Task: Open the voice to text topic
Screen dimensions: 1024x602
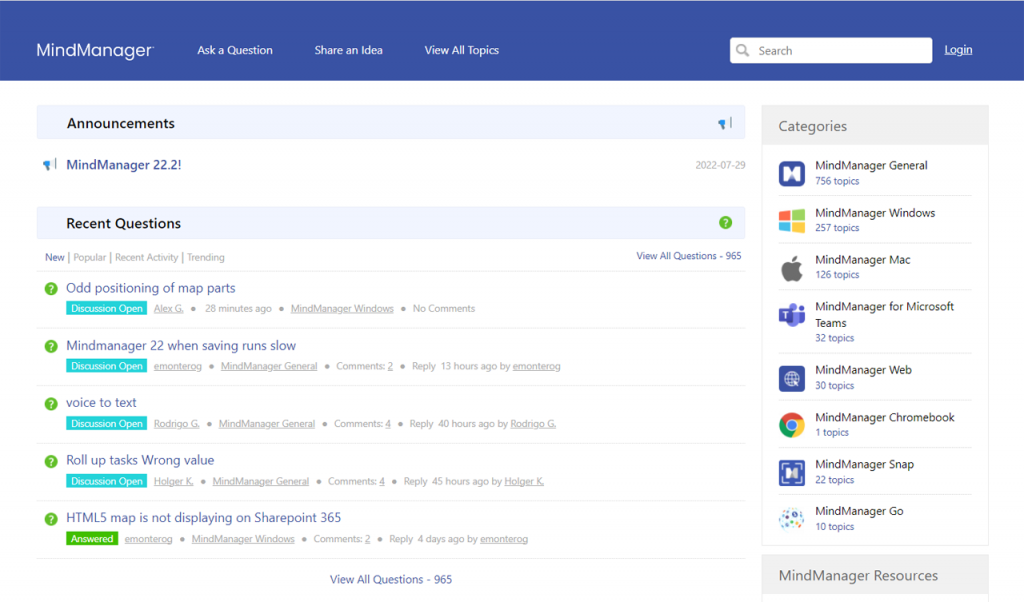Action: click(101, 403)
